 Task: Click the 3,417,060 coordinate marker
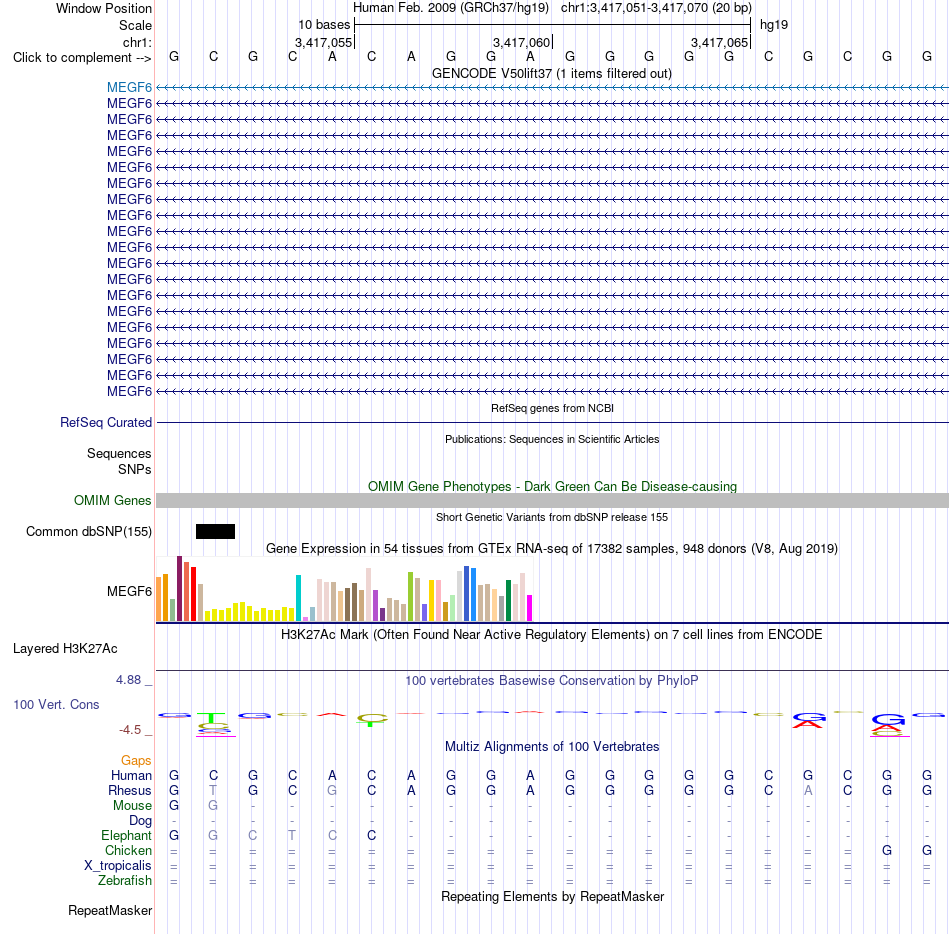coord(521,42)
